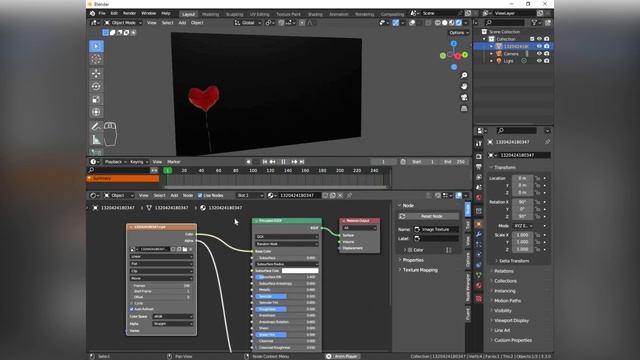Toggle the Auto Refresh checkbox in the Image Texture node

pos(132,309)
